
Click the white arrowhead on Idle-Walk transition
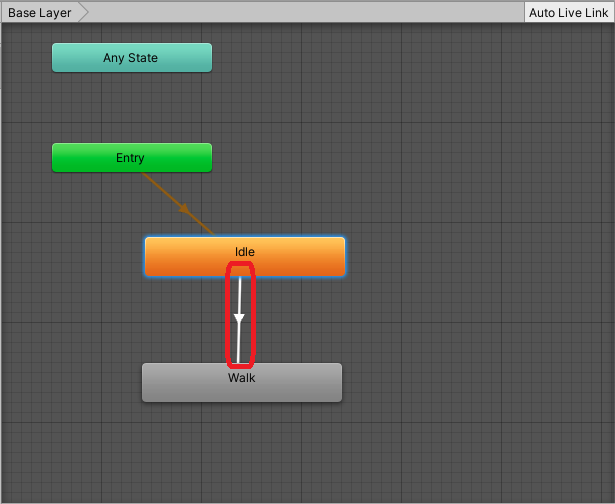point(239,319)
